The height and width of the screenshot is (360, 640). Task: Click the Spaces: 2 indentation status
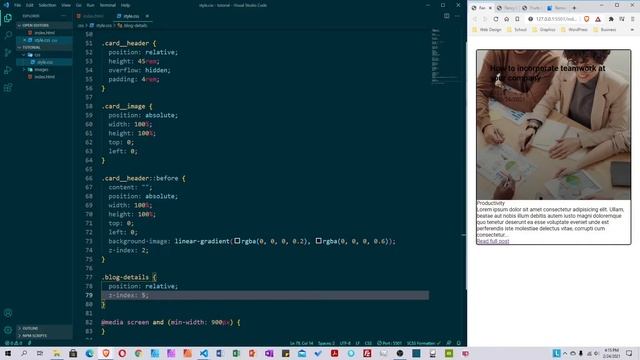click(x=326, y=343)
